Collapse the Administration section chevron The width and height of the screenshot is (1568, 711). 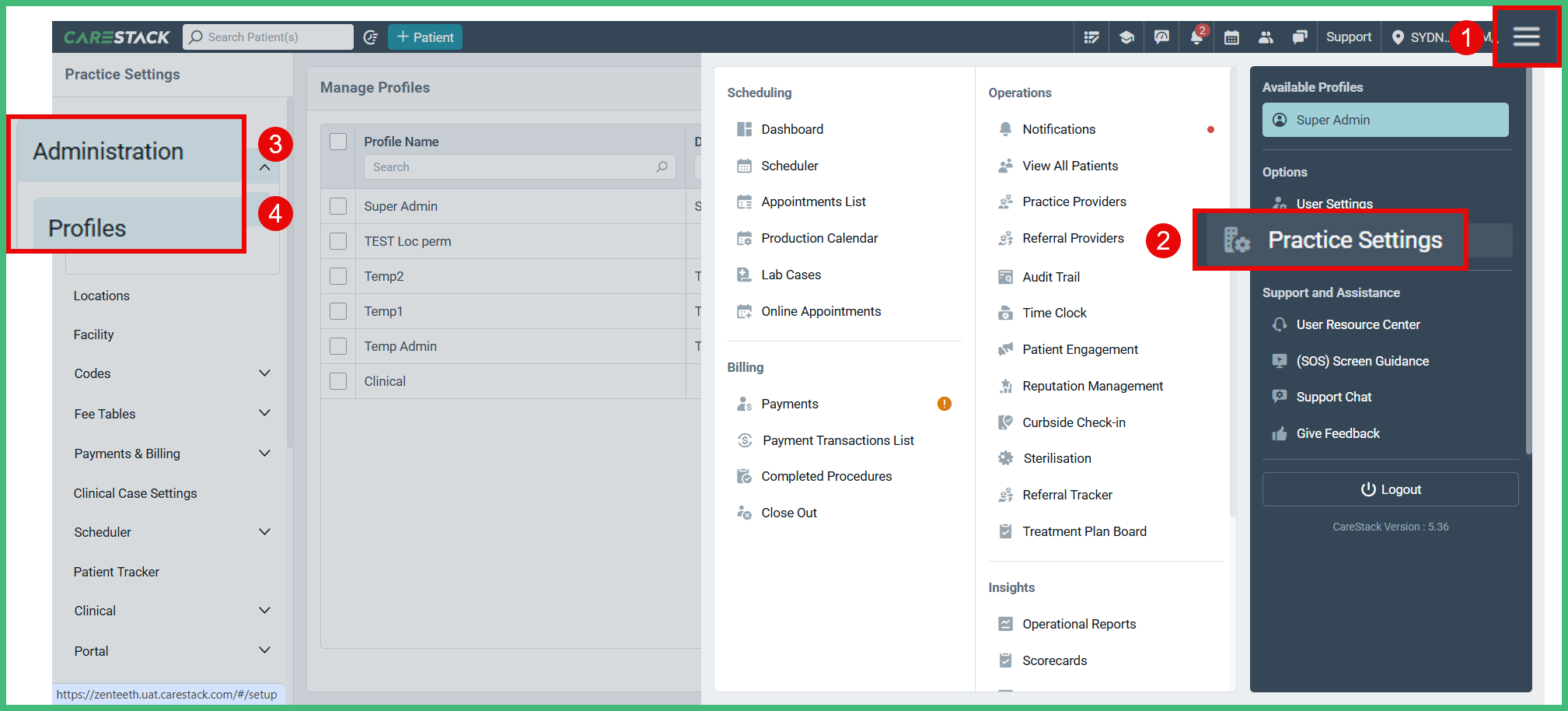click(265, 167)
